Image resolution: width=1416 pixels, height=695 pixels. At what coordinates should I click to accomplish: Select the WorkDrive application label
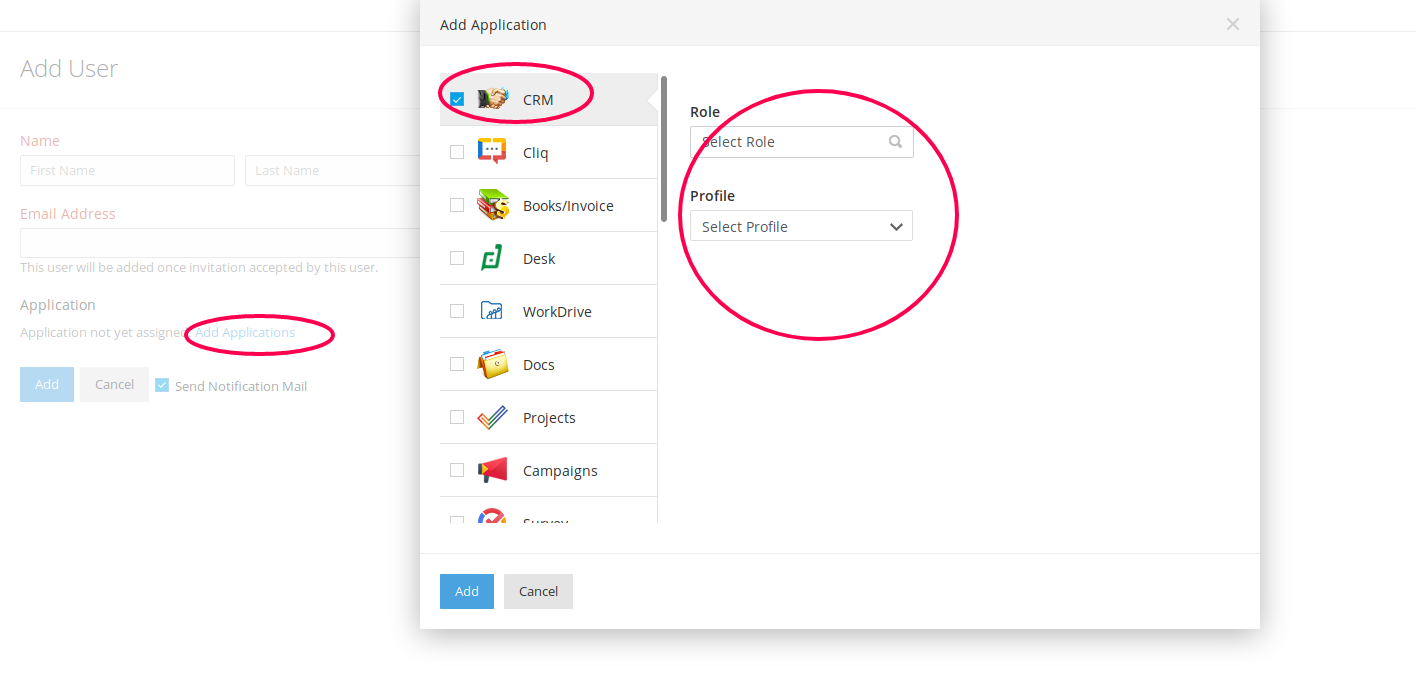tap(557, 312)
